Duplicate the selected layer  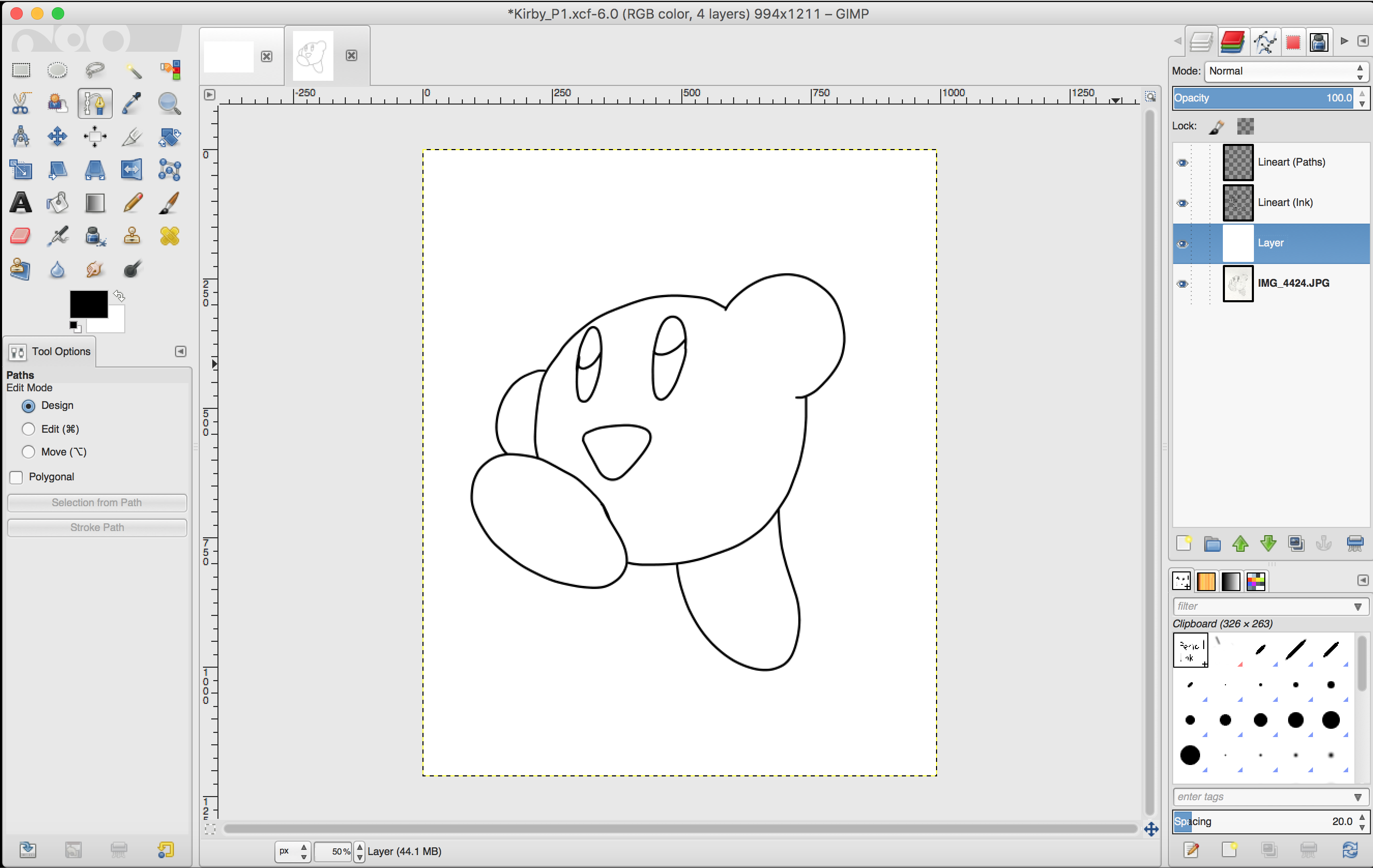point(1296,543)
